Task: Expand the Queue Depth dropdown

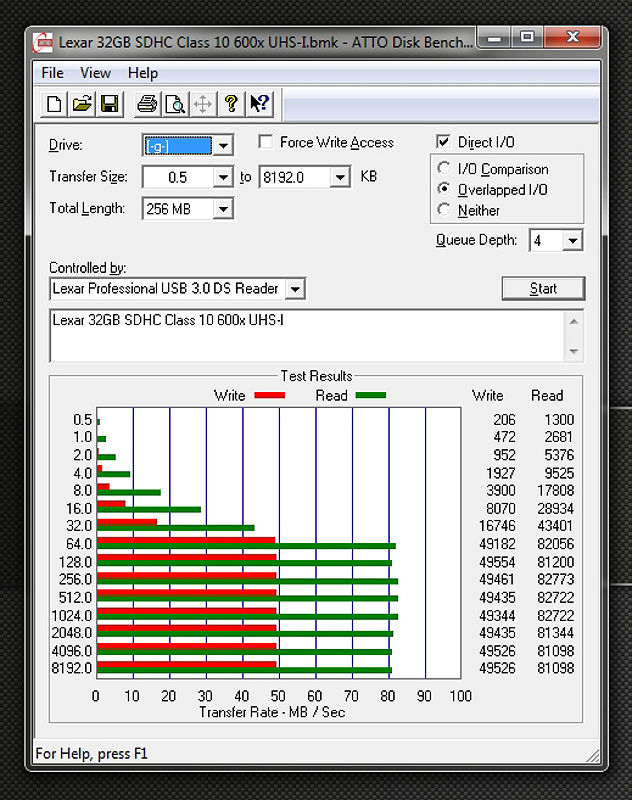Action: pos(572,241)
